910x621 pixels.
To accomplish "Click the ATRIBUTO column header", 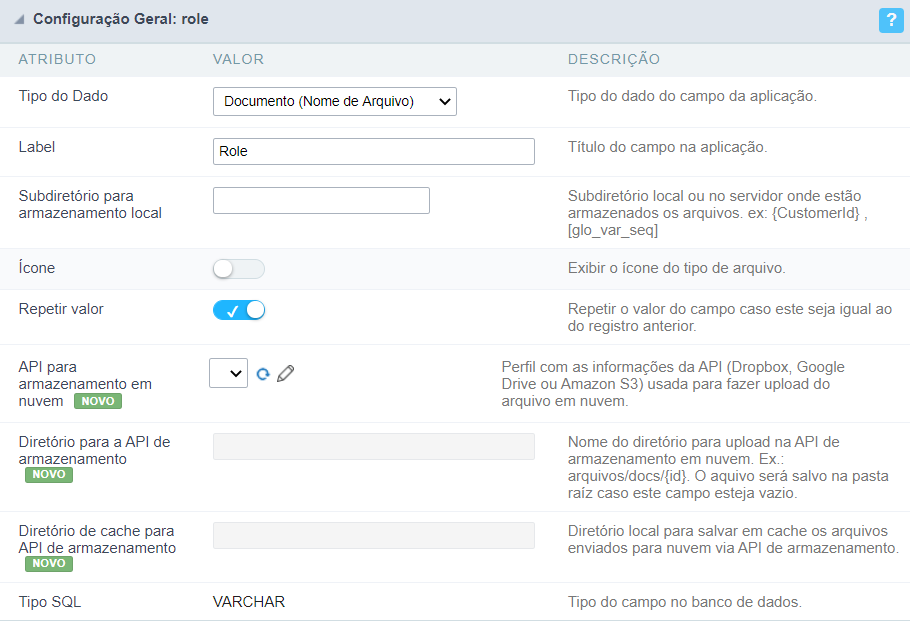I will point(57,59).
